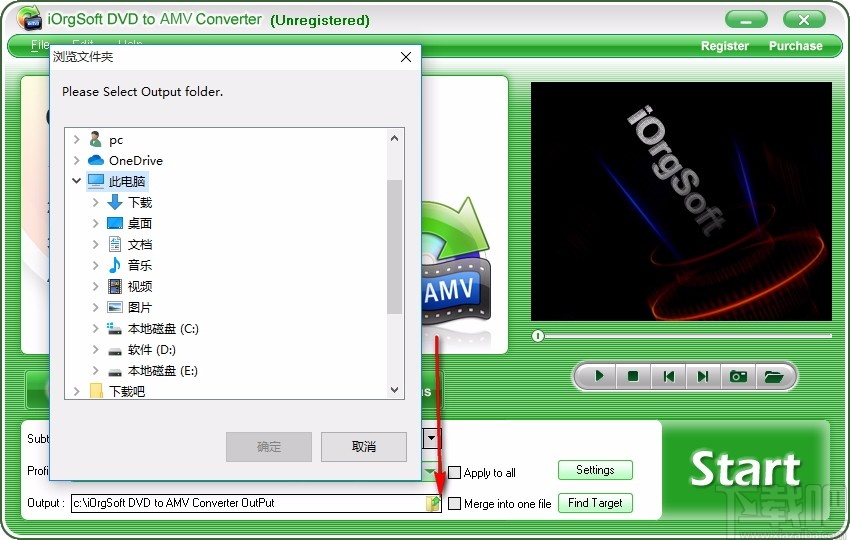850x540 pixels.
Task: Click the big Start button
Action: pyautogui.click(x=745, y=470)
